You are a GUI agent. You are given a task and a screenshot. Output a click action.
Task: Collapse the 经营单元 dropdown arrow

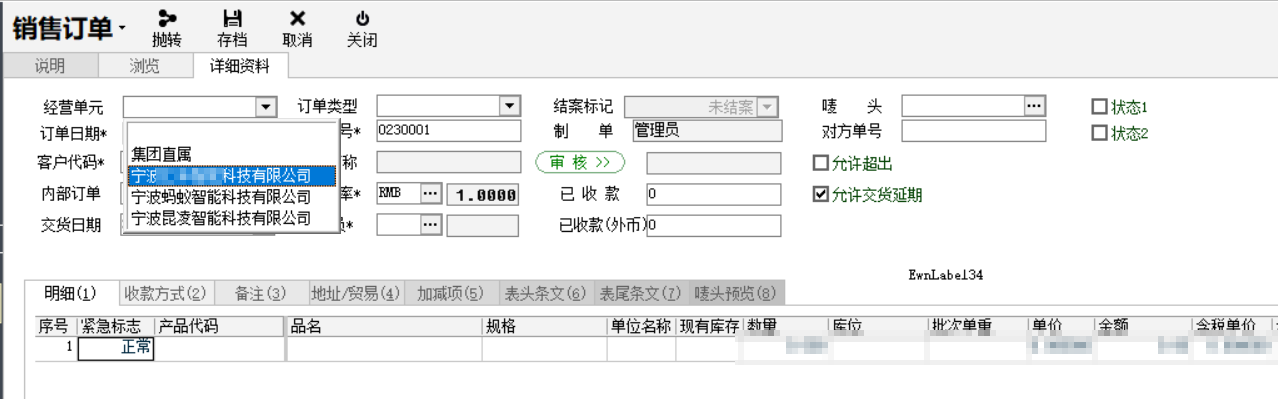point(266,106)
